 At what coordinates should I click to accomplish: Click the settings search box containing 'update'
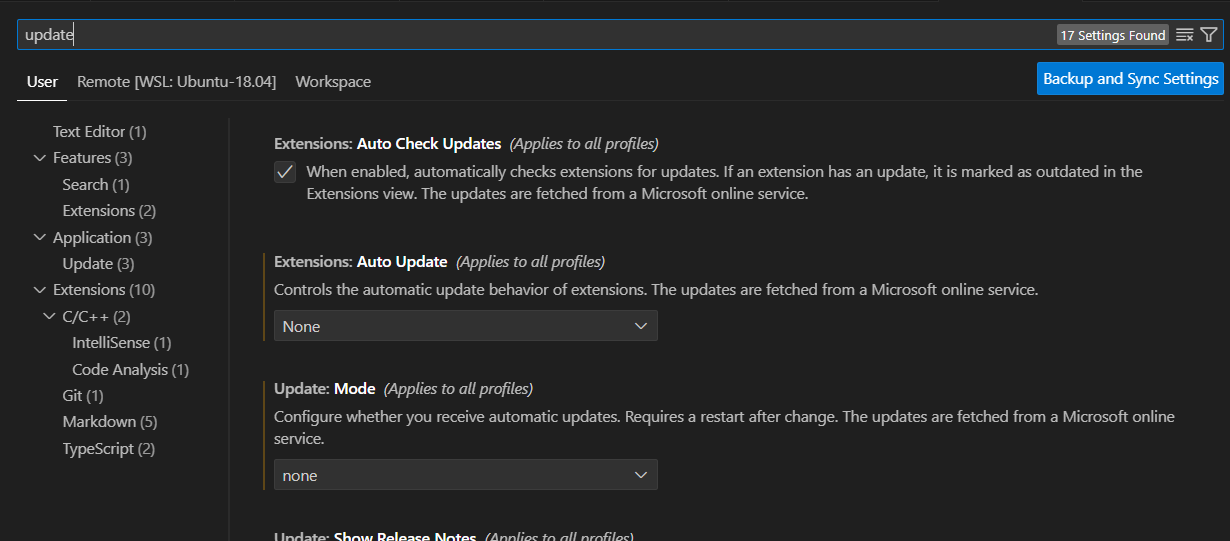click(620, 35)
